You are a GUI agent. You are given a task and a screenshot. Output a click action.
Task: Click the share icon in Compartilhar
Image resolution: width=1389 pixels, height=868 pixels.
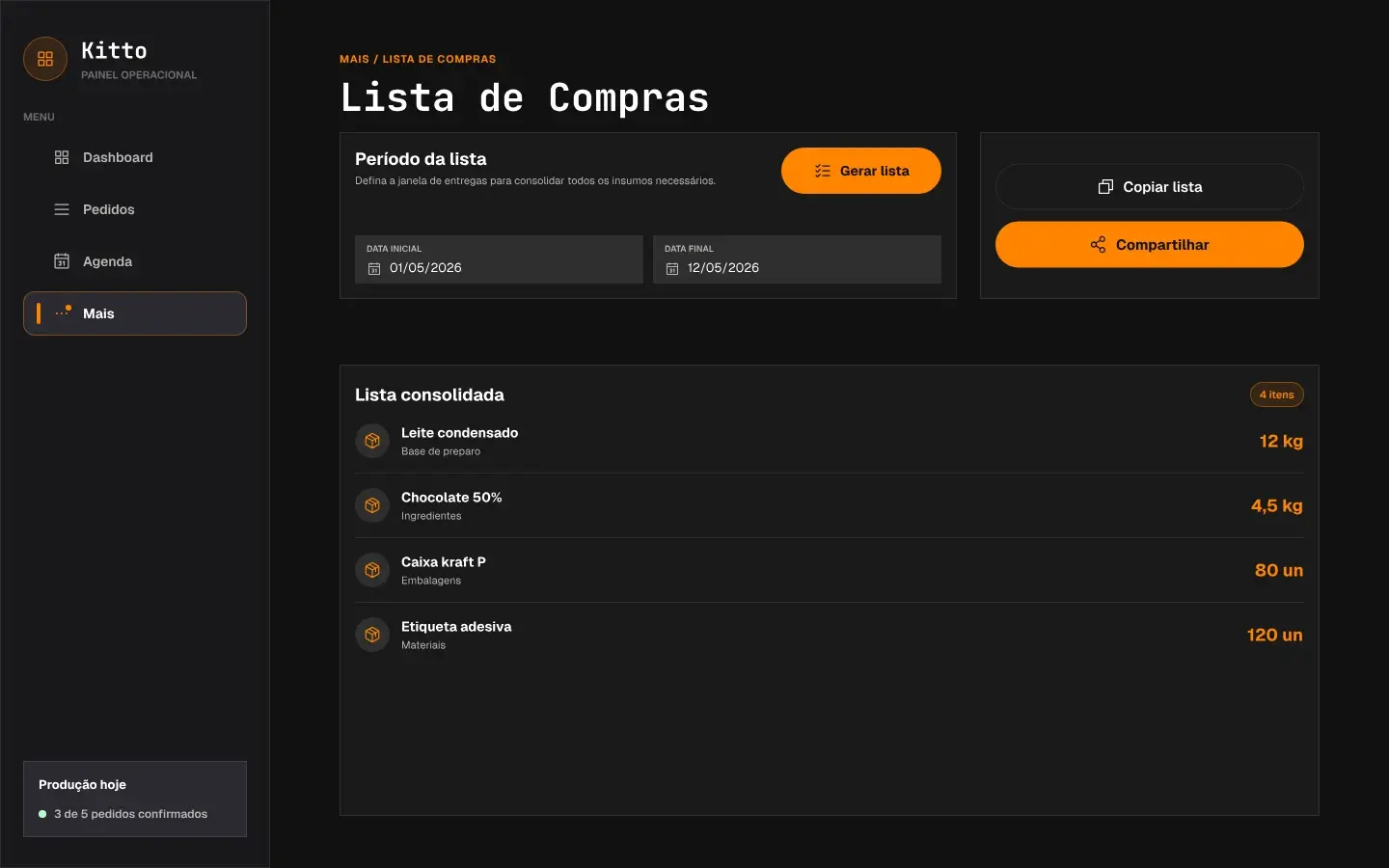pyautogui.click(x=1098, y=245)
